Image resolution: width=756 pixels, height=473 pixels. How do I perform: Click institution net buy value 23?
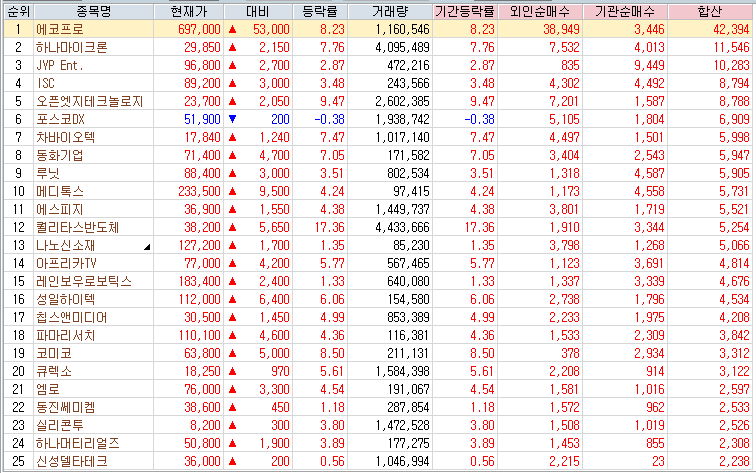(658, 461)
